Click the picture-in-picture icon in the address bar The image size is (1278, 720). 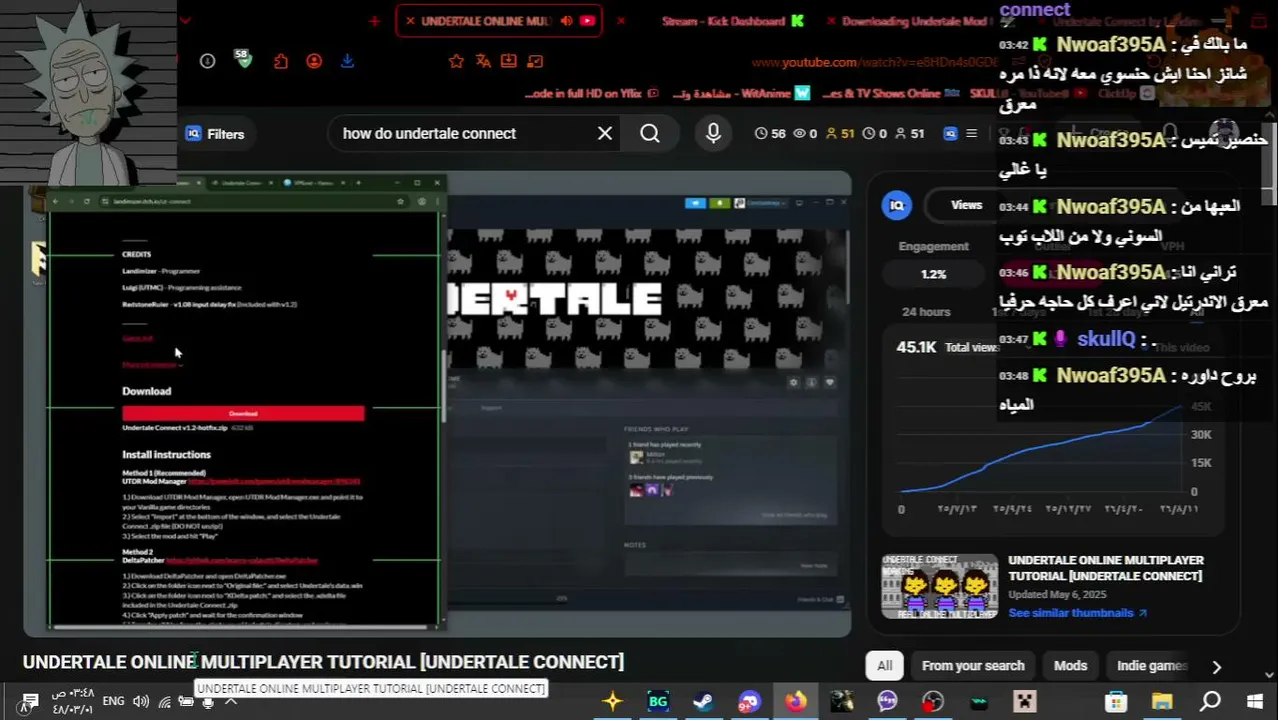pyautogui.click(x=534, y=61)
